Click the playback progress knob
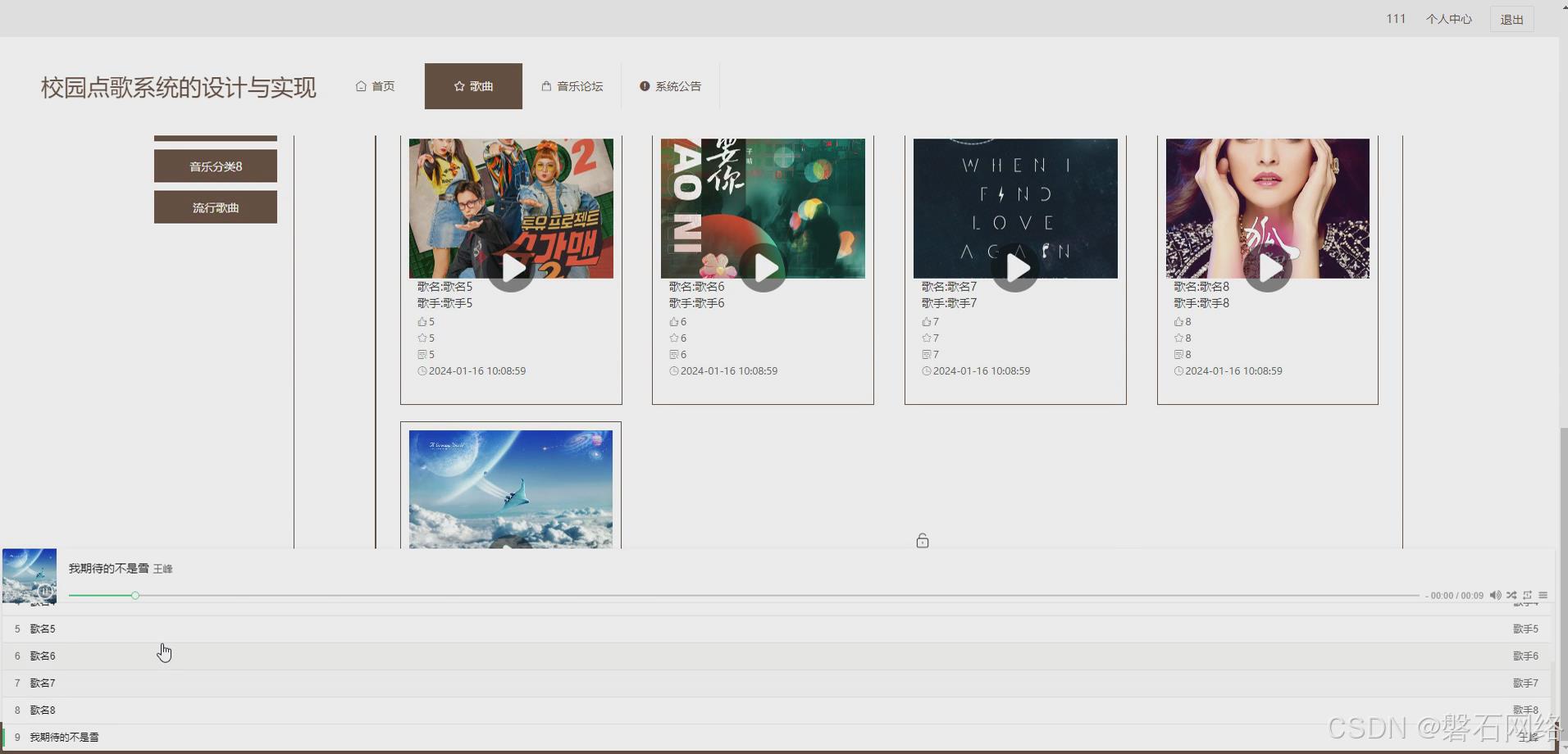The image size is (1568, 754). [135, 595]
